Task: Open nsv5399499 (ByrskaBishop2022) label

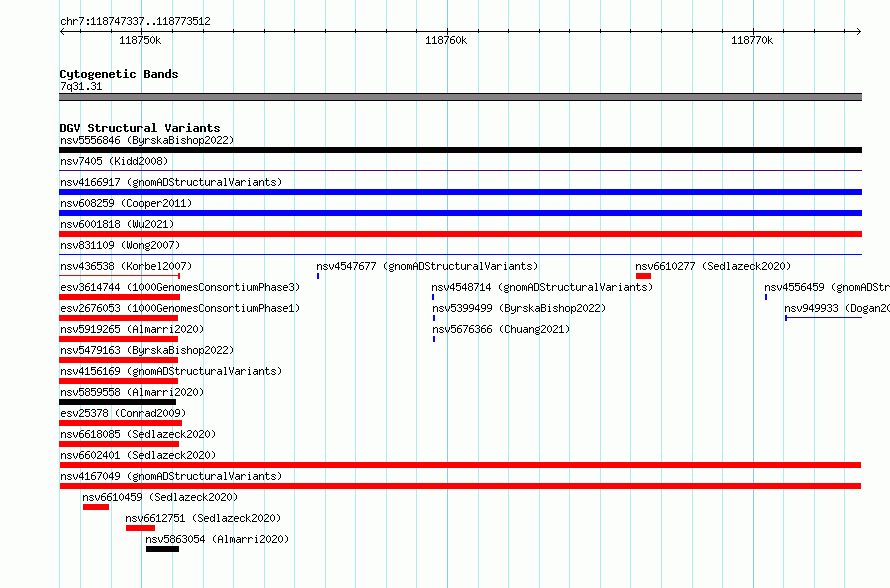Action: pyautogui.click(x=519, y=308)
